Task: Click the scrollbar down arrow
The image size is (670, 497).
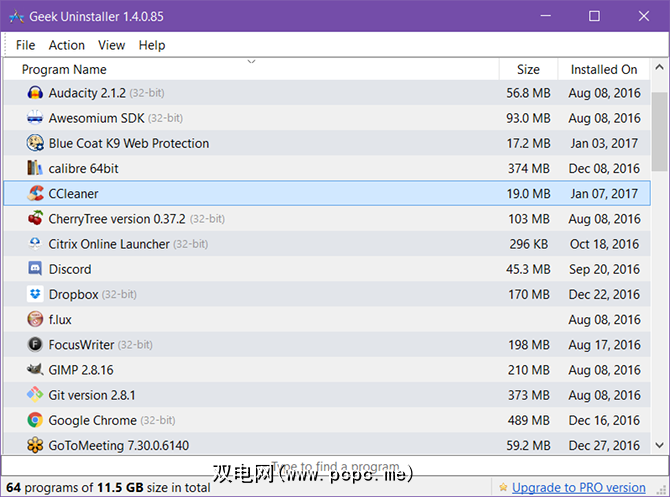Action: (659, 445)
